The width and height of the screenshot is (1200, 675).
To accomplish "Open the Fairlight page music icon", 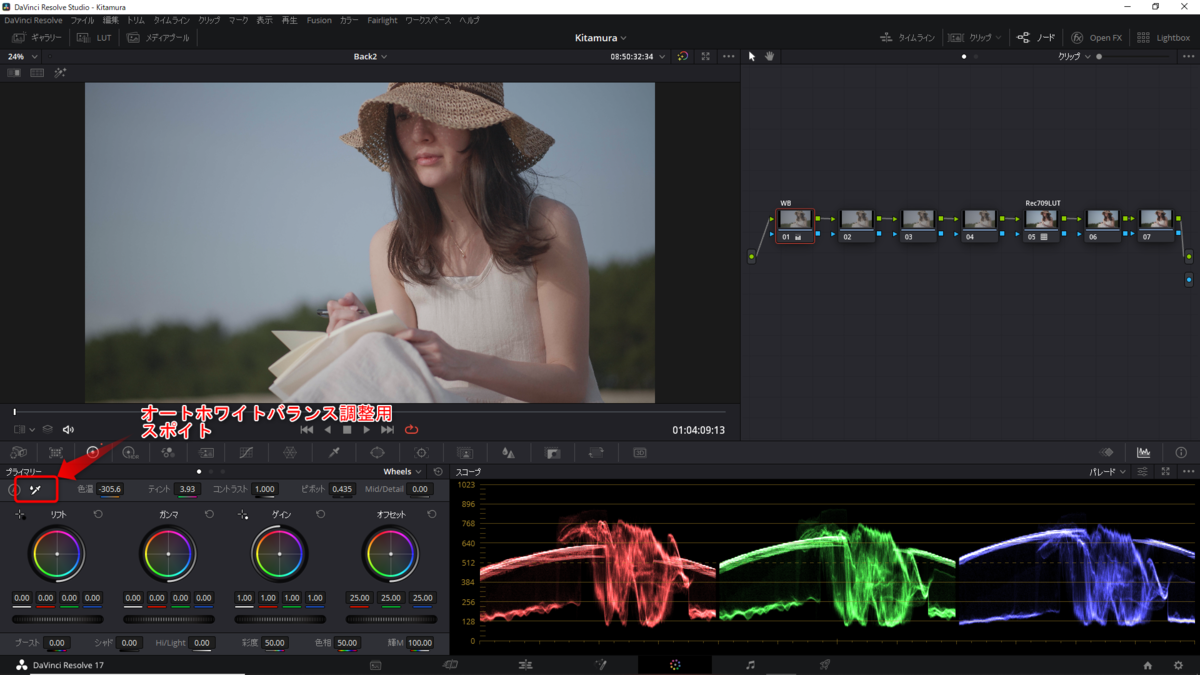I will pos(750,665).
